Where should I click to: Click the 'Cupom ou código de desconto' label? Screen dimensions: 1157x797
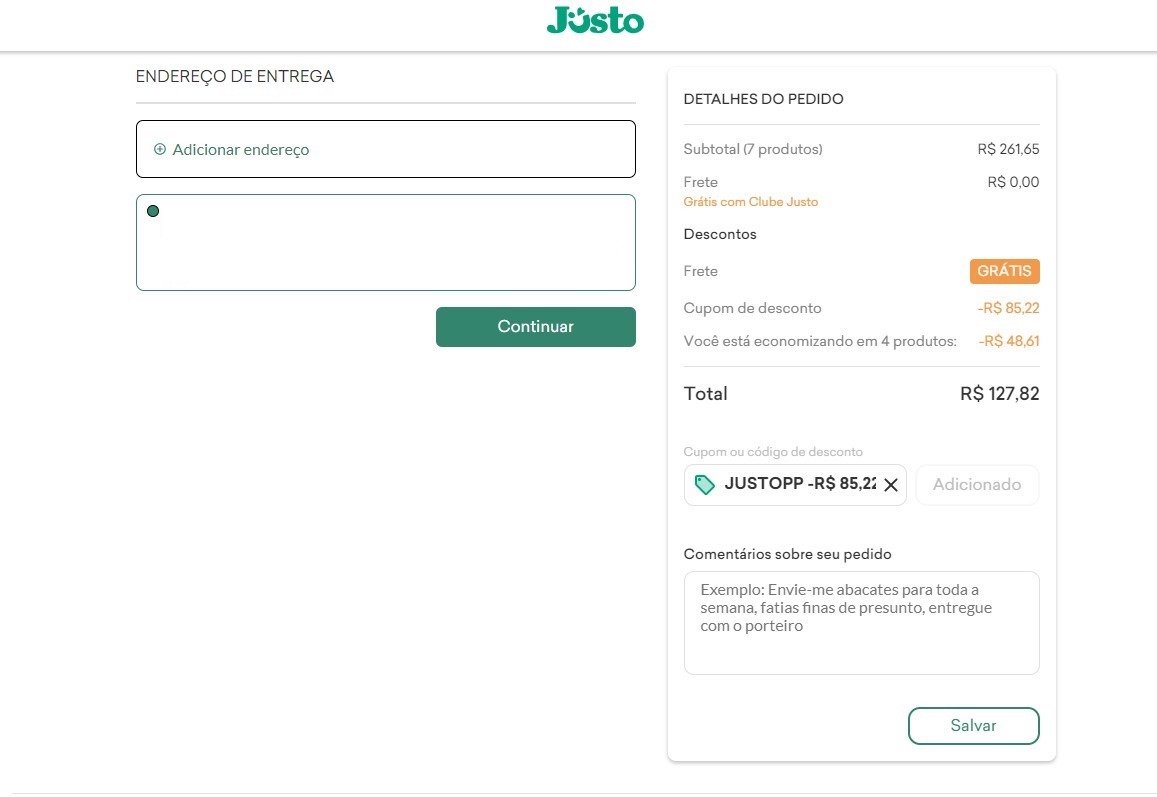[x=773, y=452]
